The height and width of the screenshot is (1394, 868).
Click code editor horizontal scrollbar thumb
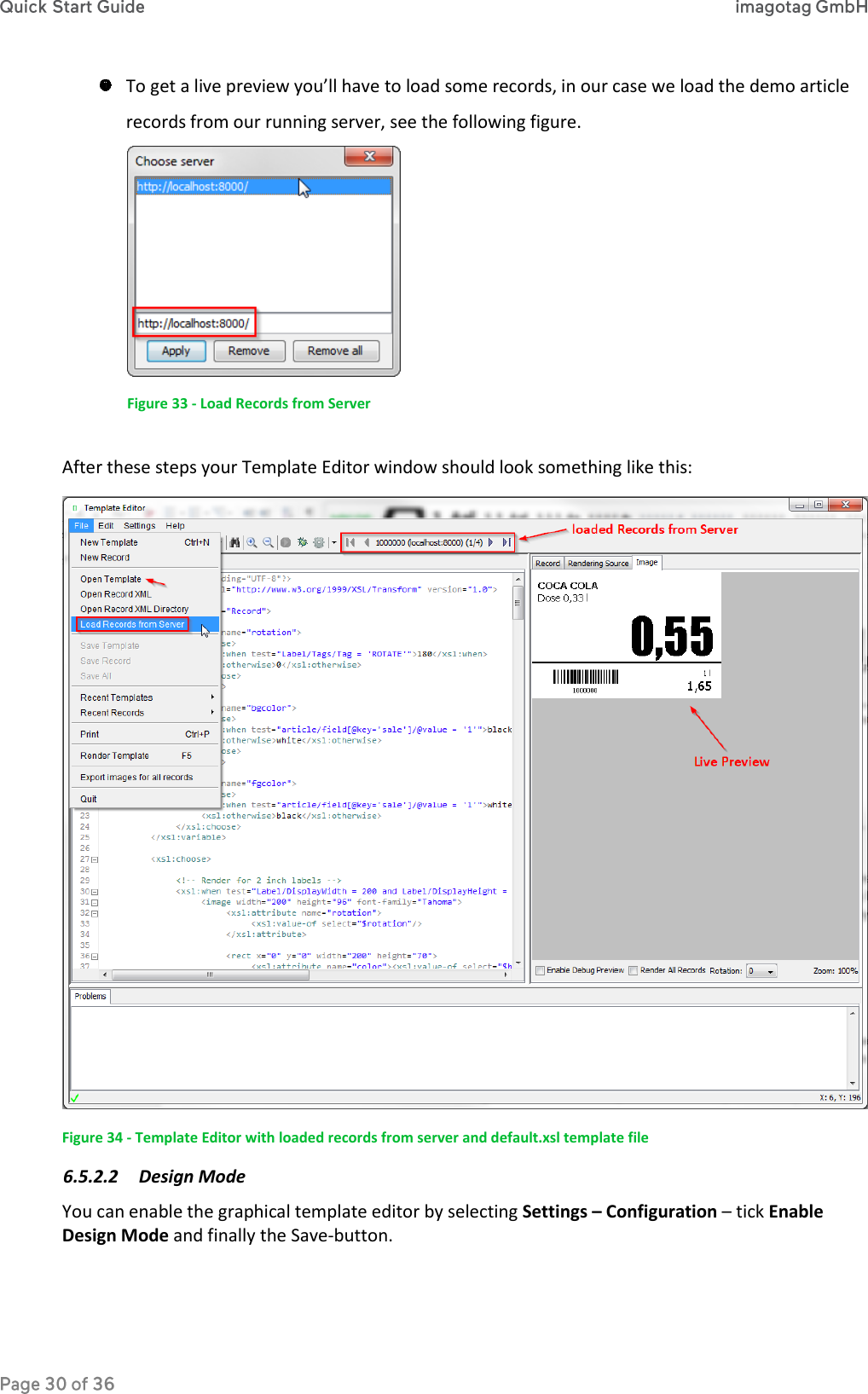click(x=210, y=975)
